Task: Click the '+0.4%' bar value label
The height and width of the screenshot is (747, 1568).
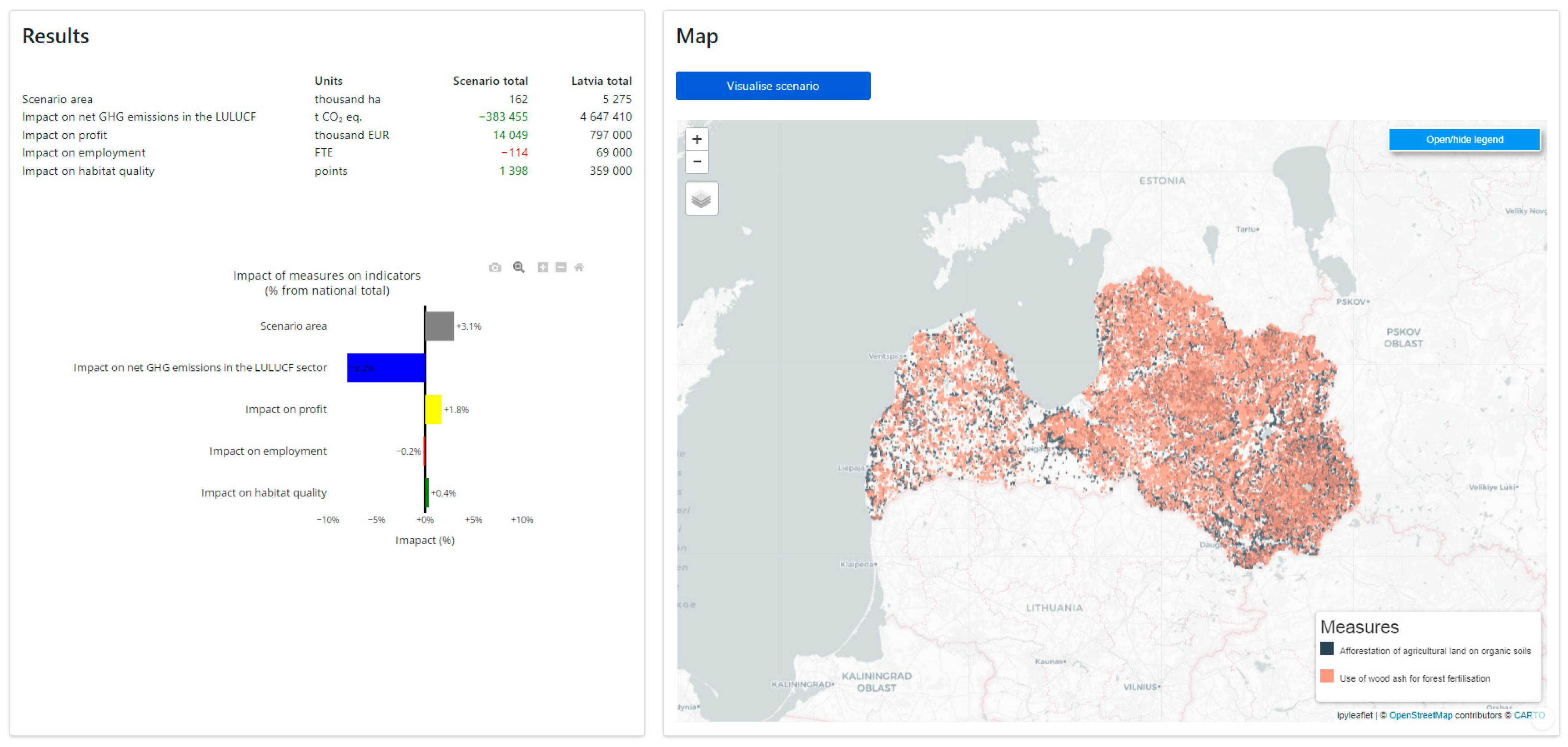Action: [443, 494]
